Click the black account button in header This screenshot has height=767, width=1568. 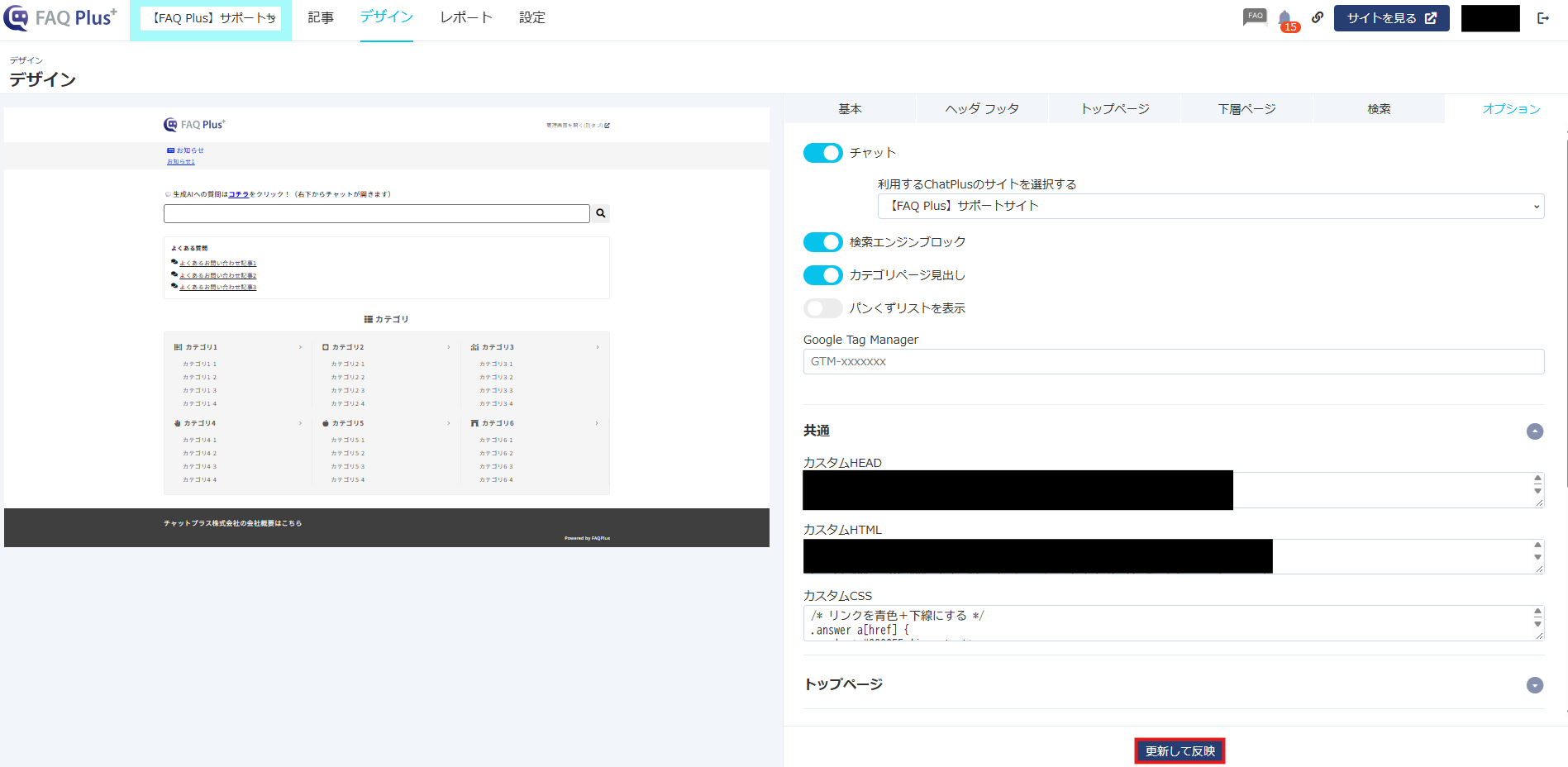tap(1490, 18)
